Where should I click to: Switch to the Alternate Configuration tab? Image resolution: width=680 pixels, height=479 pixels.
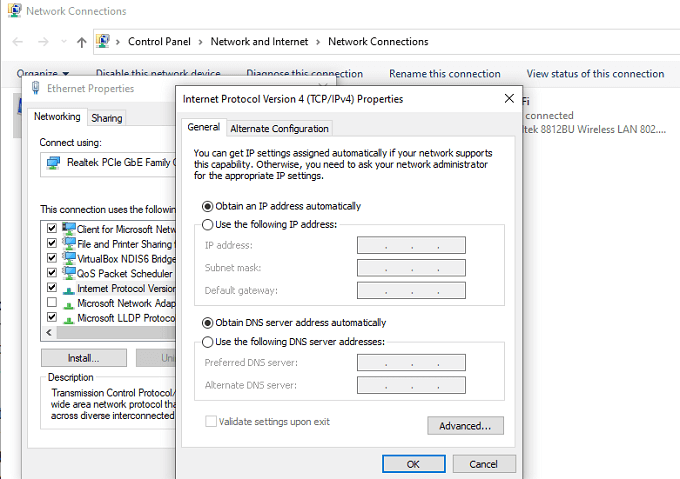[279, 128]
